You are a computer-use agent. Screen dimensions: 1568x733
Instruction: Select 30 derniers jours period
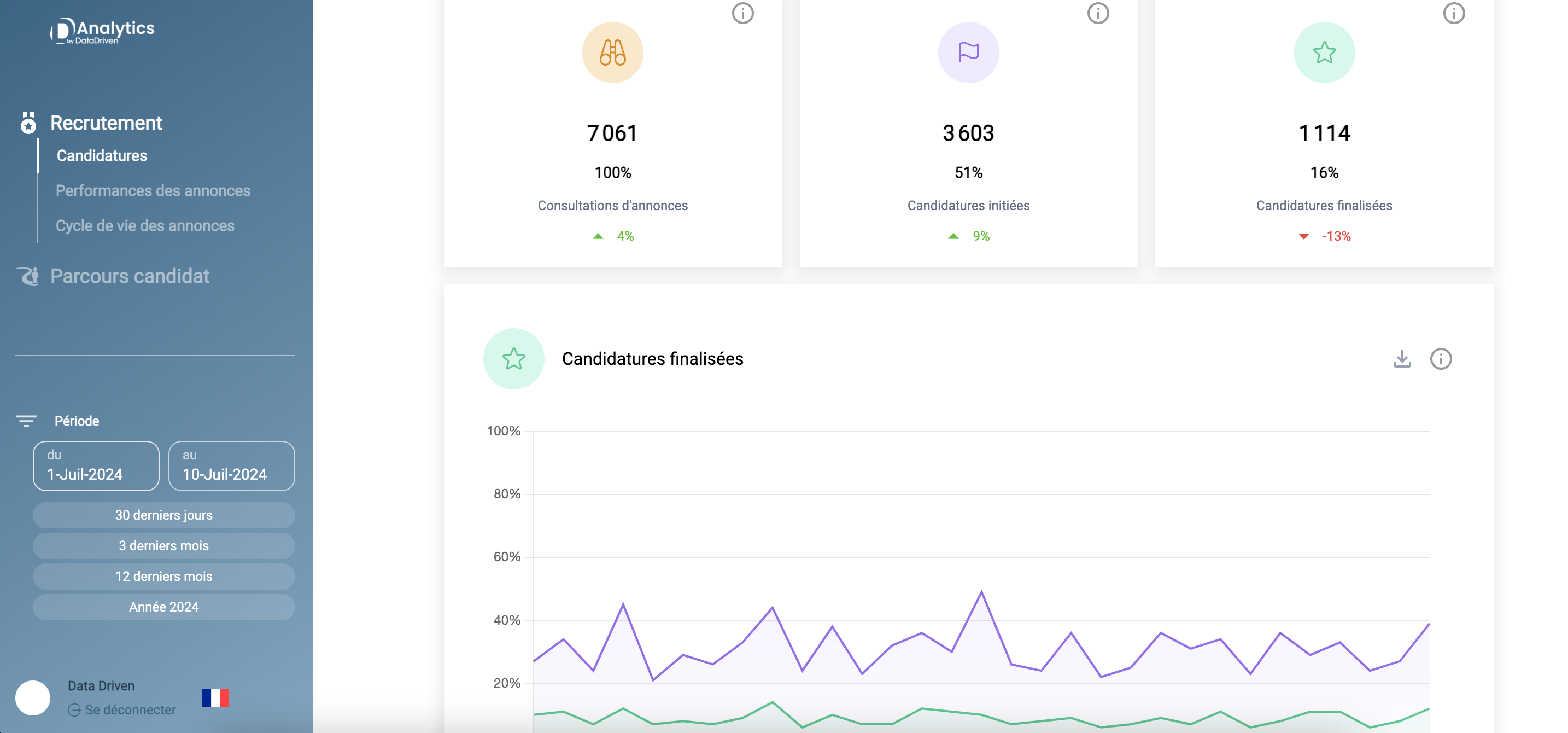[x=163, y=515]
